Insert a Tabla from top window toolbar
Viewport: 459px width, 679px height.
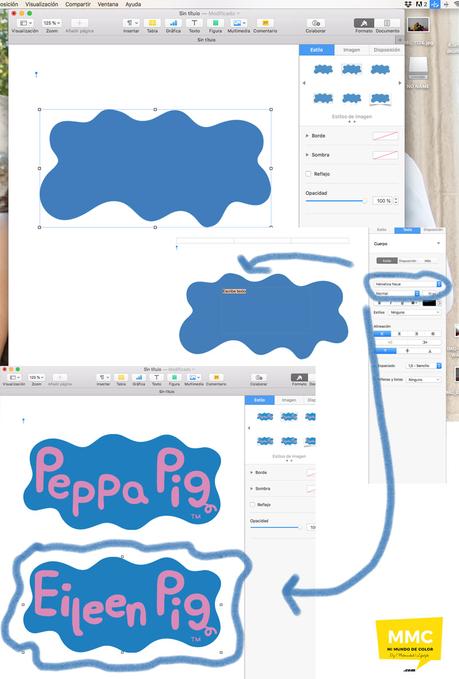click(152, 23)
